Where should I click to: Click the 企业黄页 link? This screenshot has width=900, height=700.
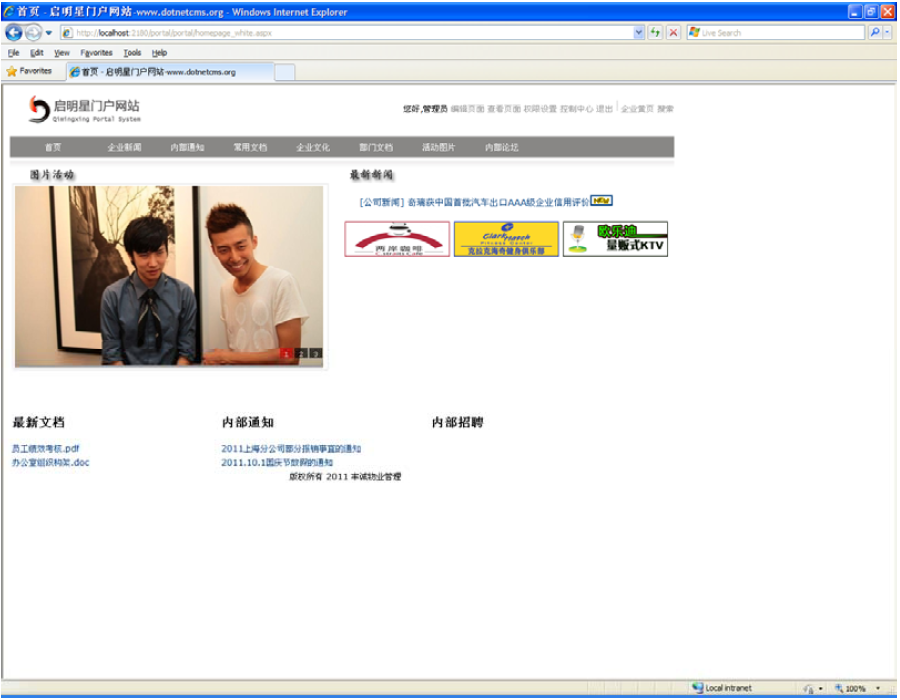tap(637, 109)
